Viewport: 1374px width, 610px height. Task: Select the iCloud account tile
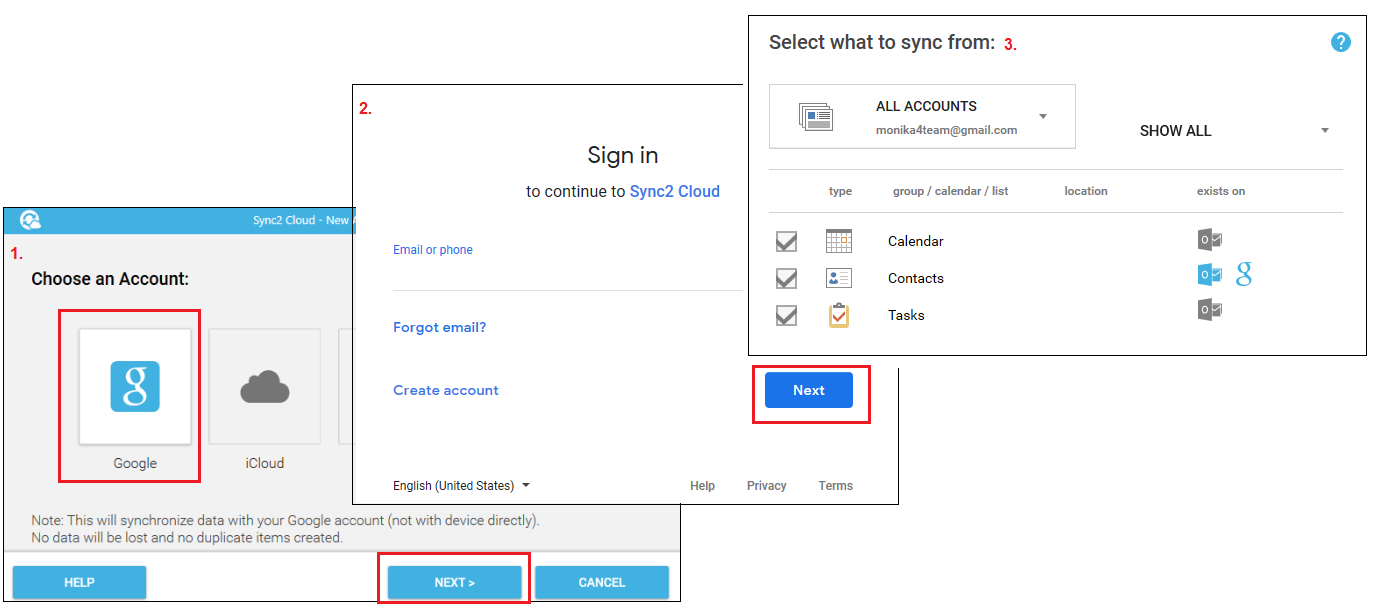[265, 386]
